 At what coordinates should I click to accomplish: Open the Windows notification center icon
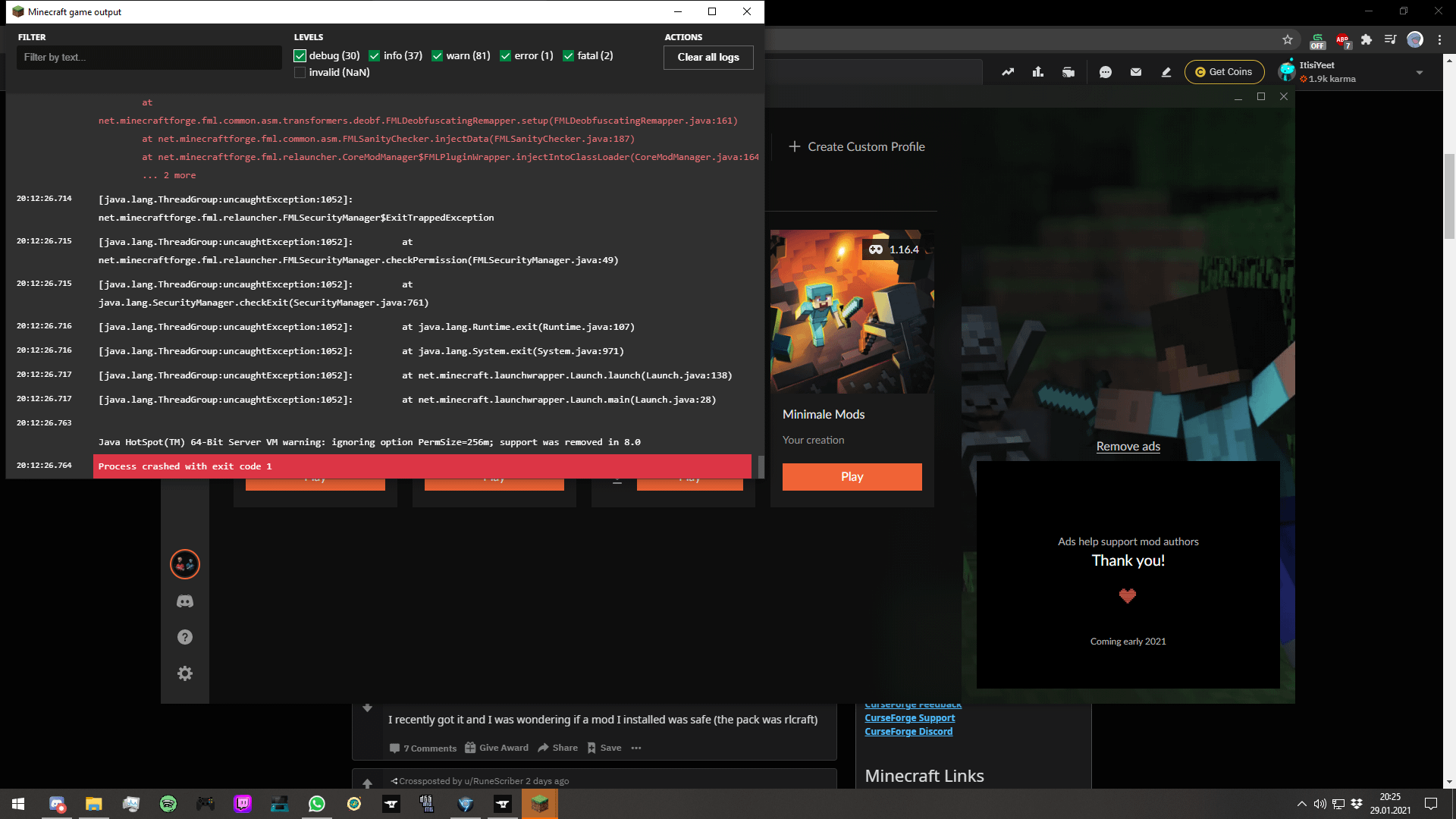click(1431, 804)
